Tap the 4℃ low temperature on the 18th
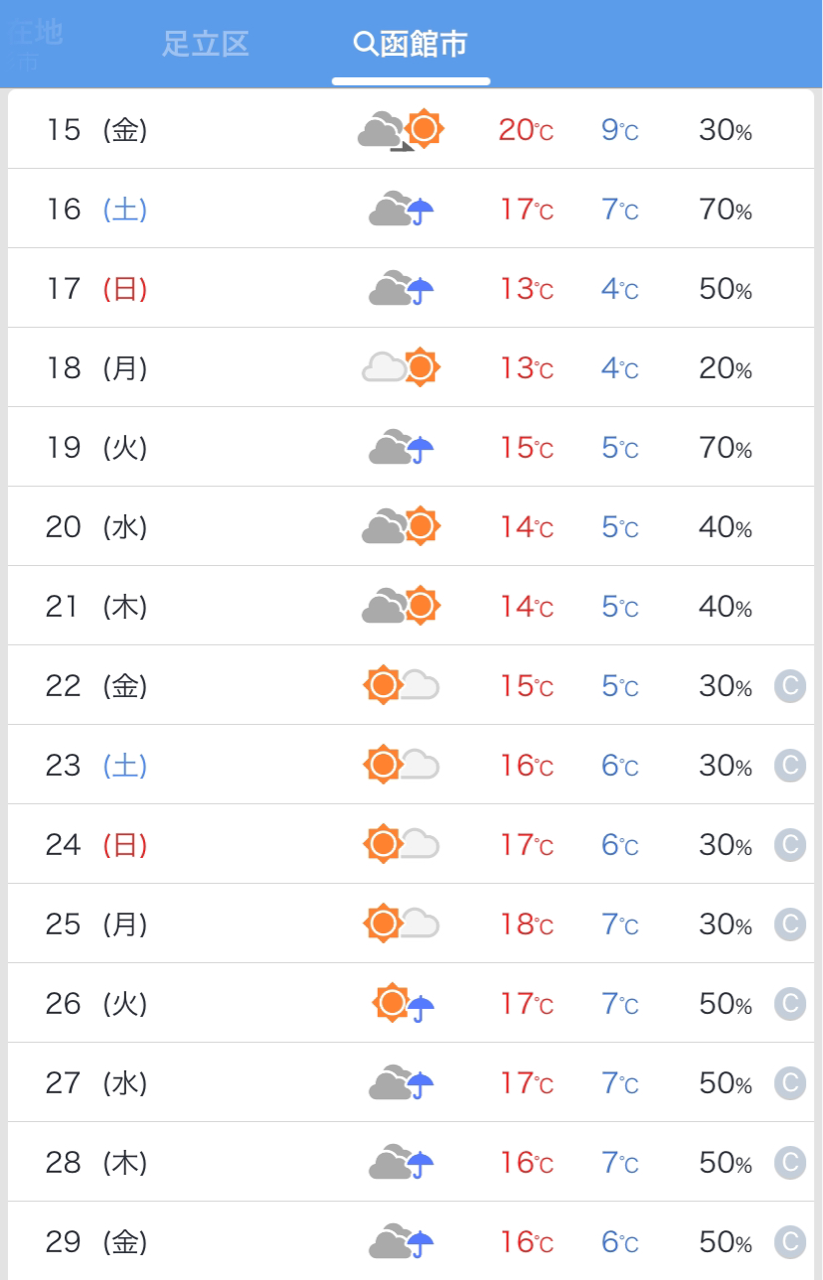This screenshot has width=823, height=1280. pyautogui.click(x=620, y=369)
